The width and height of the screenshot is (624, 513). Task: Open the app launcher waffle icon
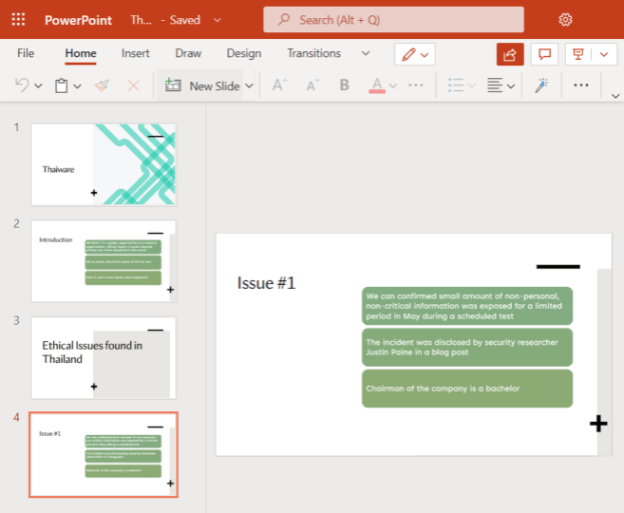[18, 19]
